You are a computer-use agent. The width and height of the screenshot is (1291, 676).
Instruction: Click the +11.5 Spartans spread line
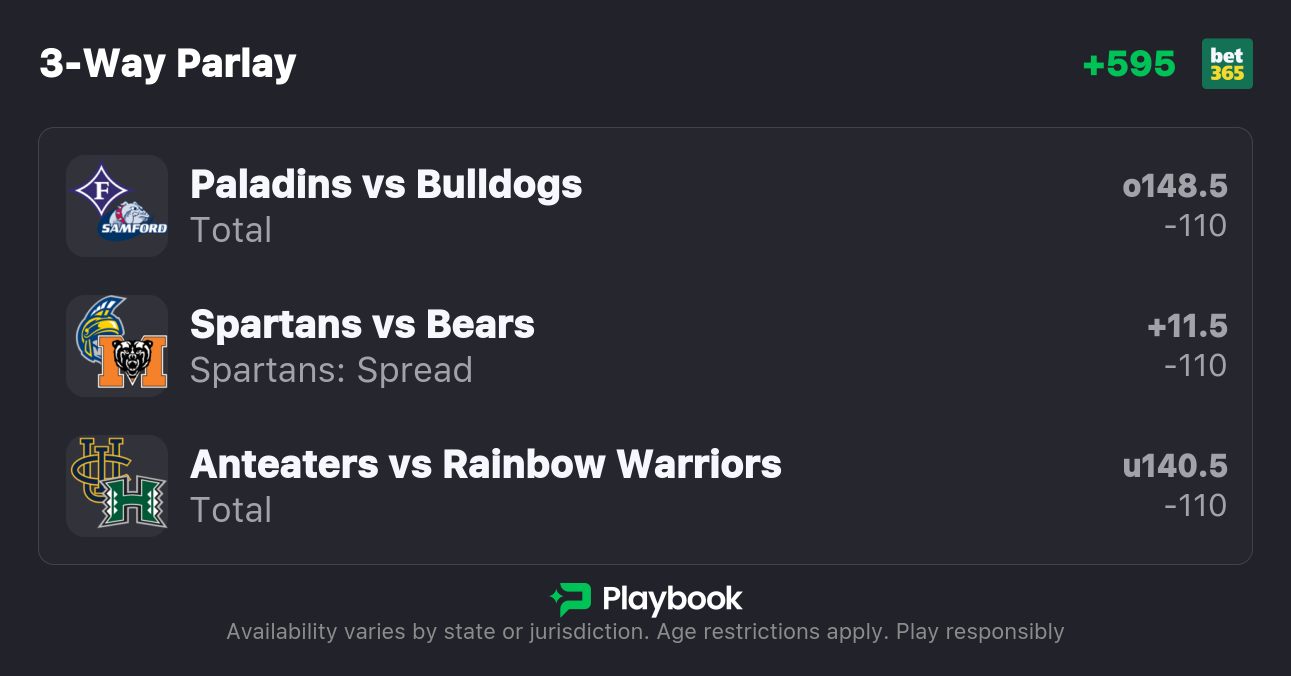[x=1187, y=326]
